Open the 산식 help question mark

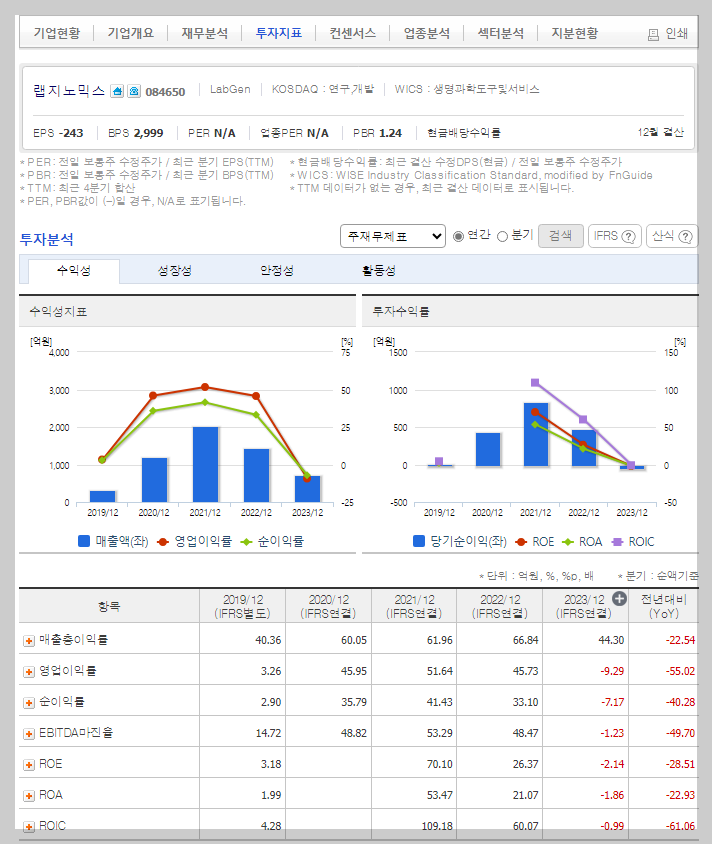click(685, 236)
